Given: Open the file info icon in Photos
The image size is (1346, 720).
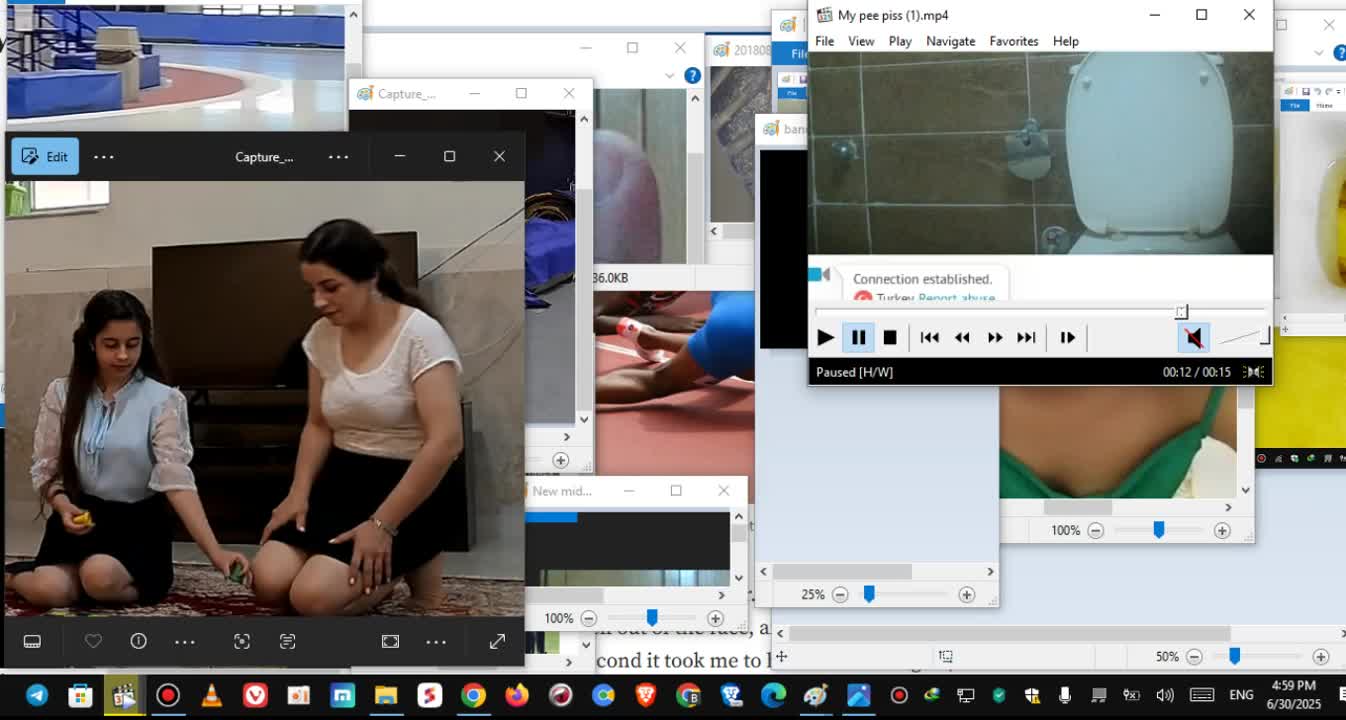Looking at the screenshot, I should click(x=138, y=641).
